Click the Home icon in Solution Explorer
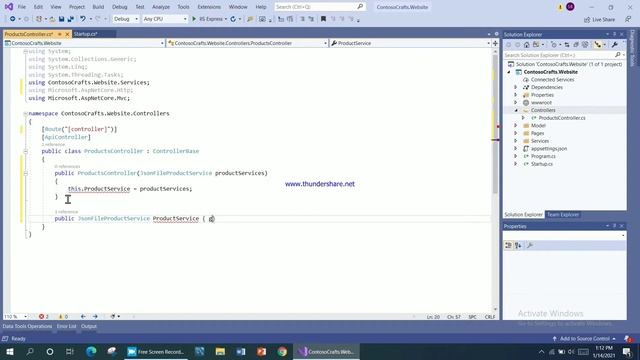Screen dimensions: 640x360 527,45
